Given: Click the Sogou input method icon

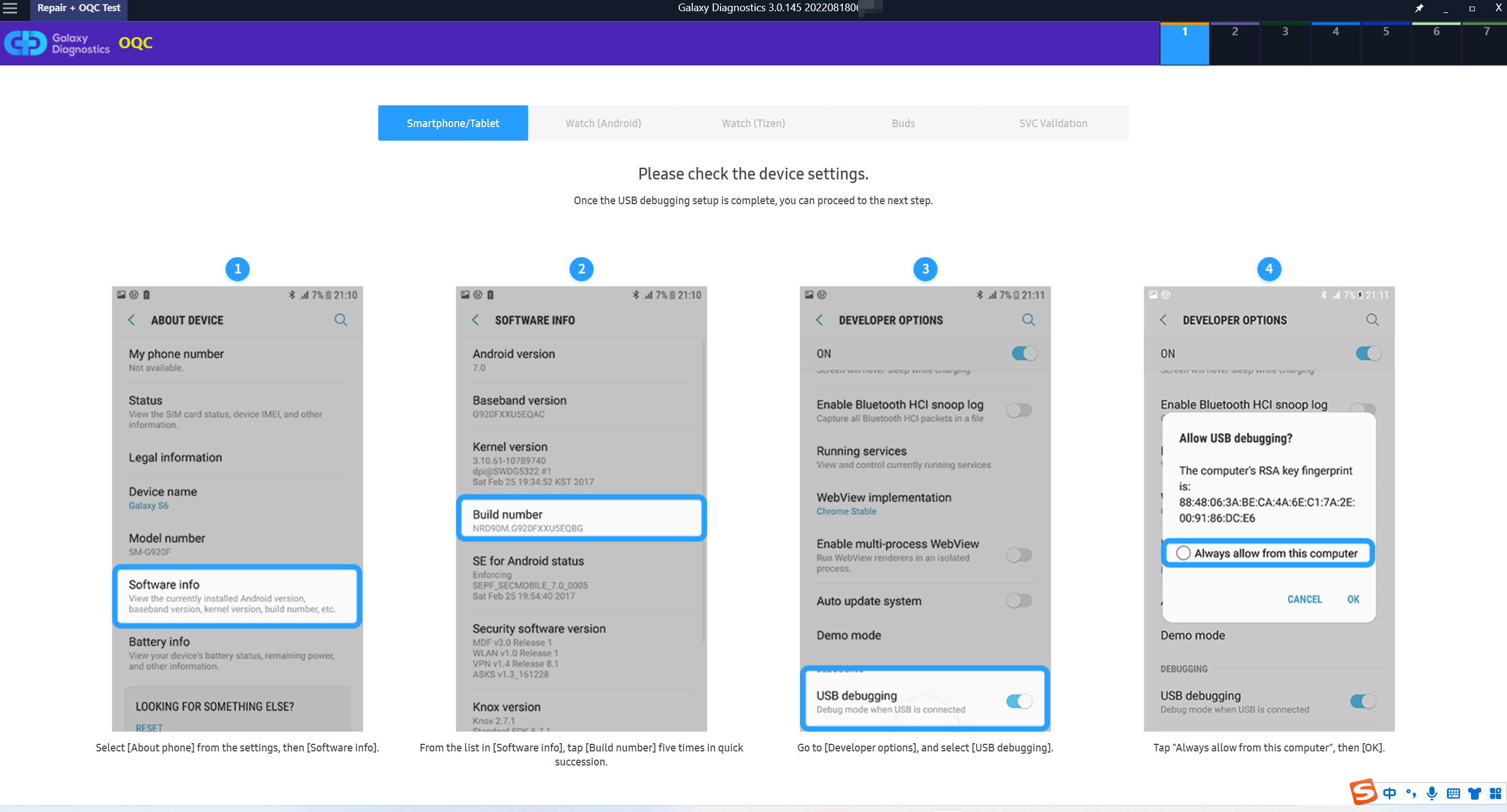Looking at the screenshot, I should (x=1363, y=792).
